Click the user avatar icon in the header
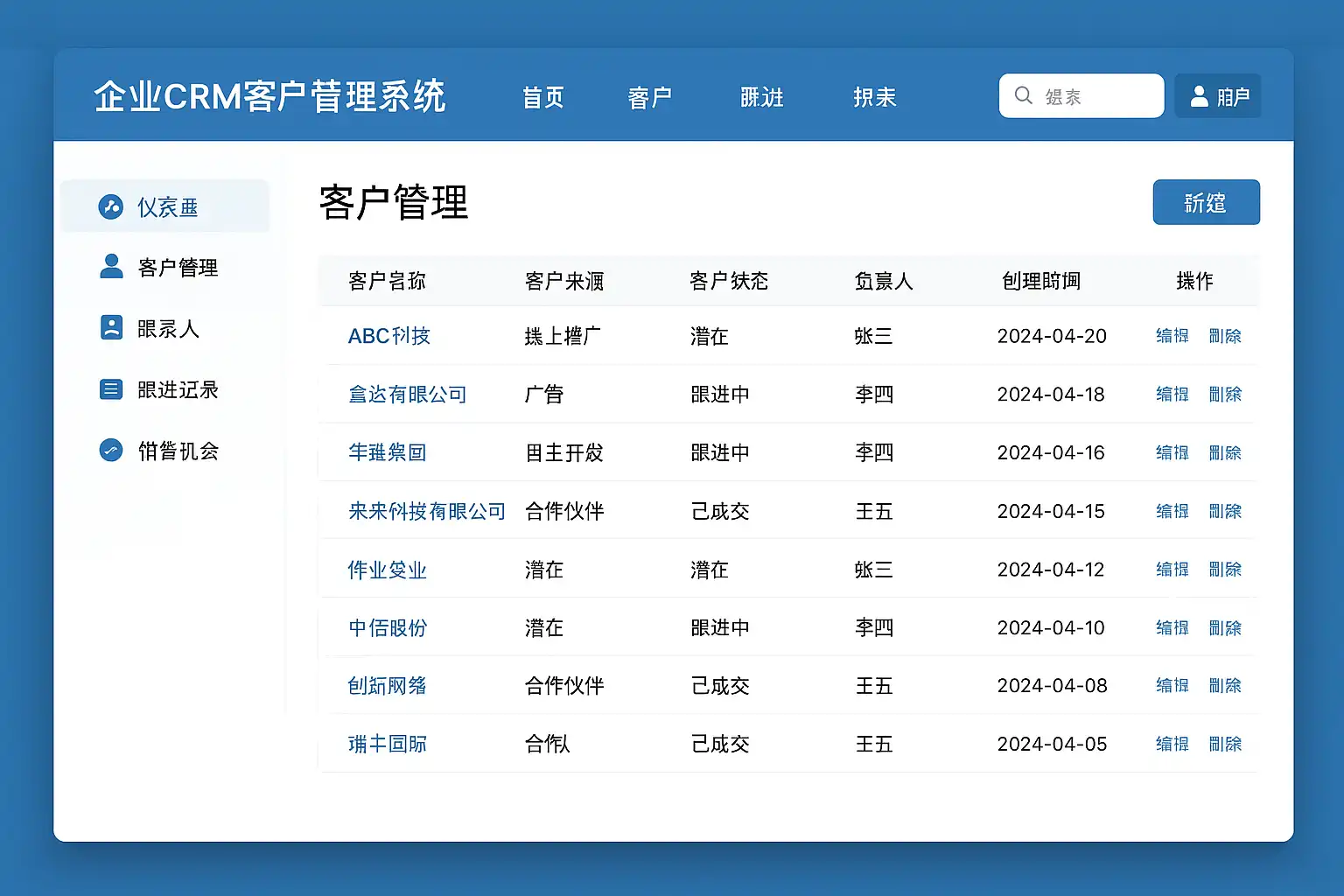This screenshot has width=1344, height=896. pyautogui.click(x=1199, y=96)
